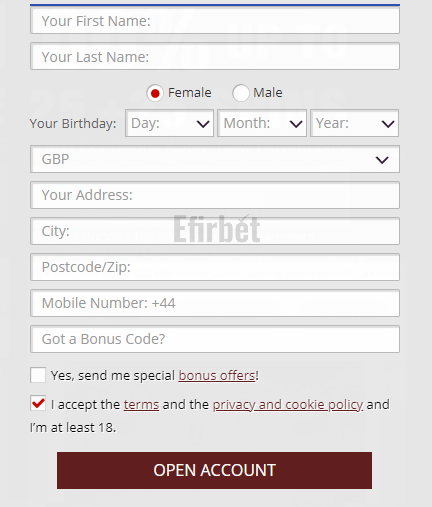Click the OPEN ACCOUNT button

pos(214,470)
